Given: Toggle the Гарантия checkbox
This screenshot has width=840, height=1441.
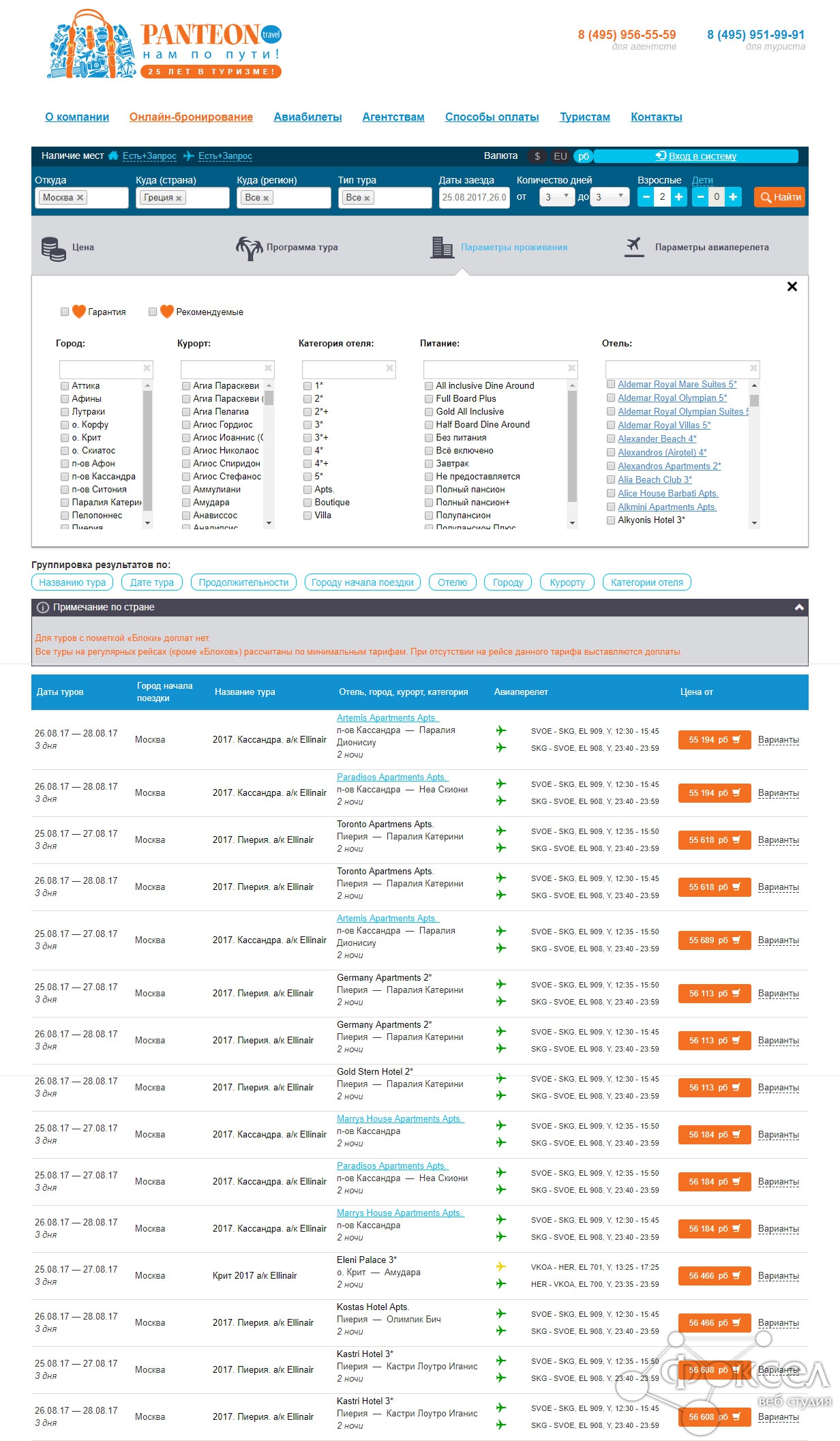Looking at the screenshot, I should click(65, 312).
